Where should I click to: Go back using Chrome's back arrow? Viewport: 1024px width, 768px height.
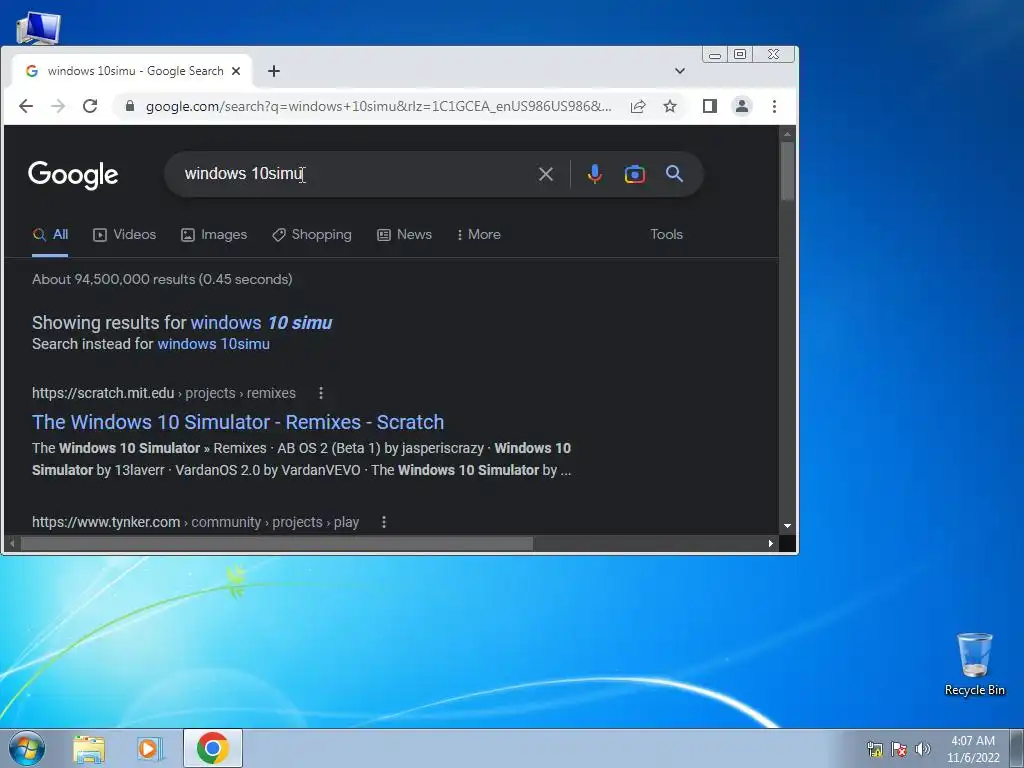click(25, 106)
